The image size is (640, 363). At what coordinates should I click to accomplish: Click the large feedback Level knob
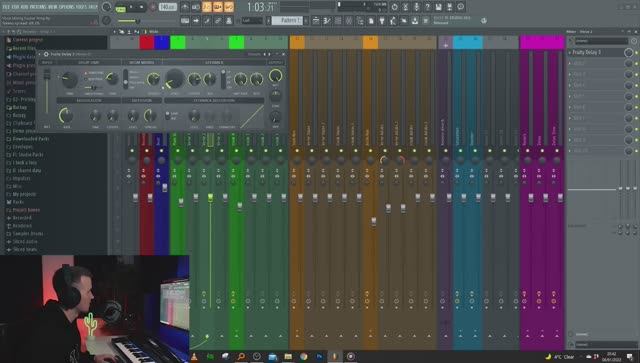point(175,78)
